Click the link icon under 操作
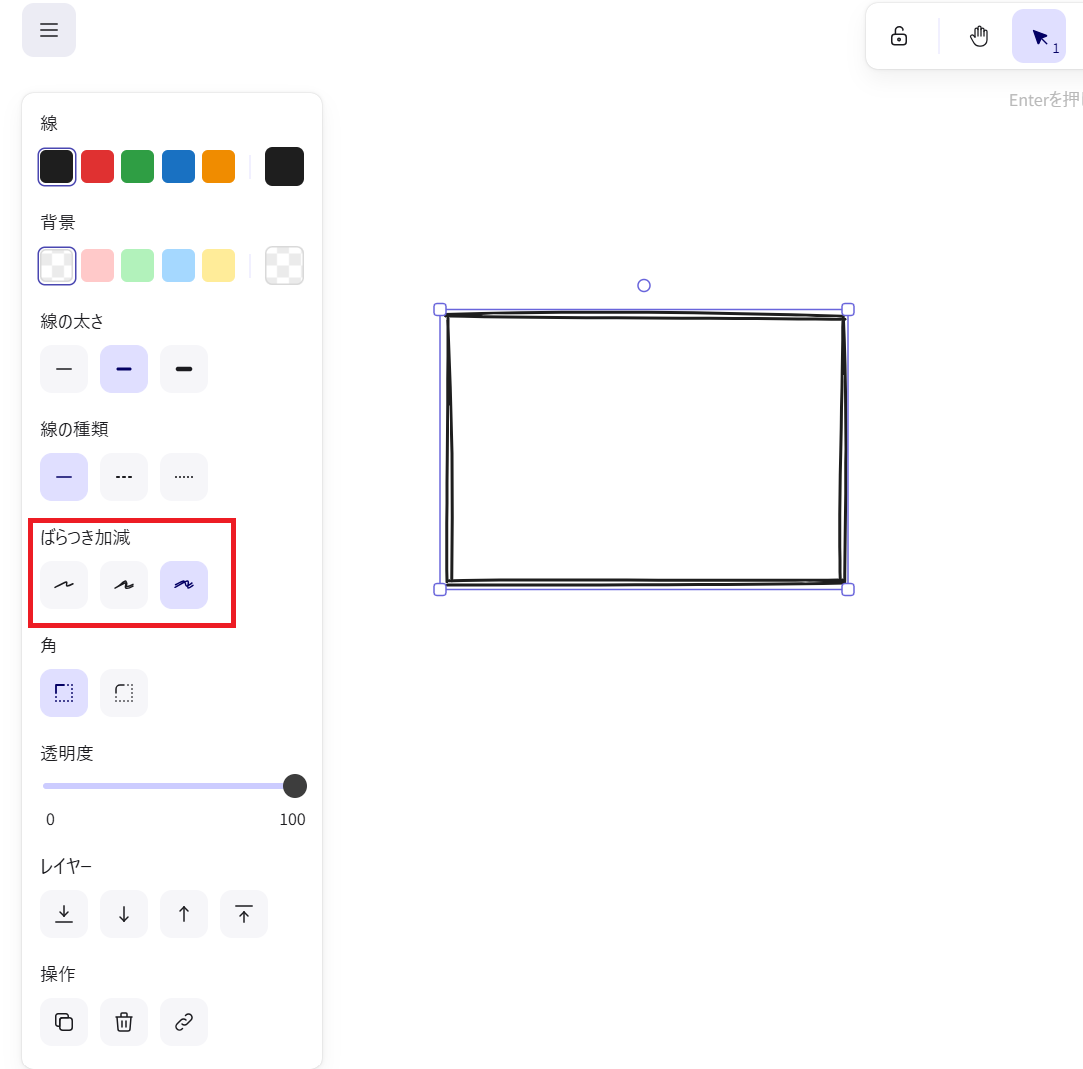The image size is (1083, 1069). point(184,1022)
